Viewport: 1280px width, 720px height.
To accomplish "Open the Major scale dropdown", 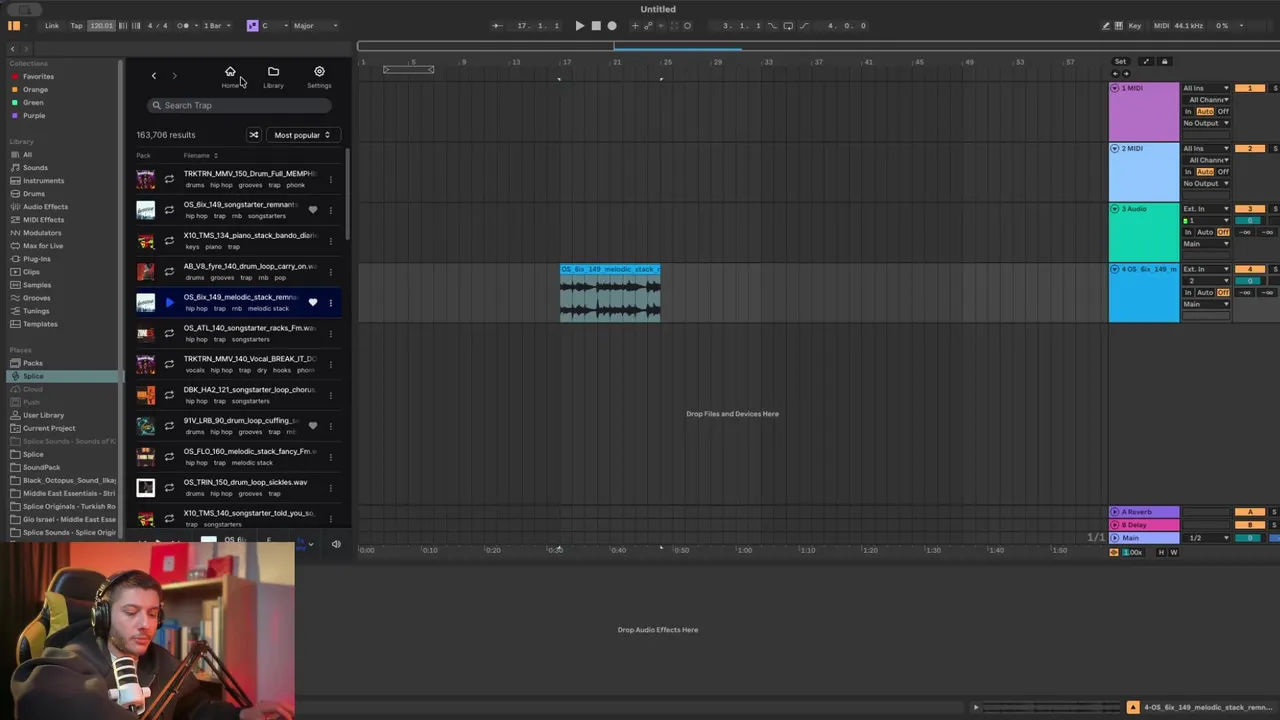I will coord(315,26).
